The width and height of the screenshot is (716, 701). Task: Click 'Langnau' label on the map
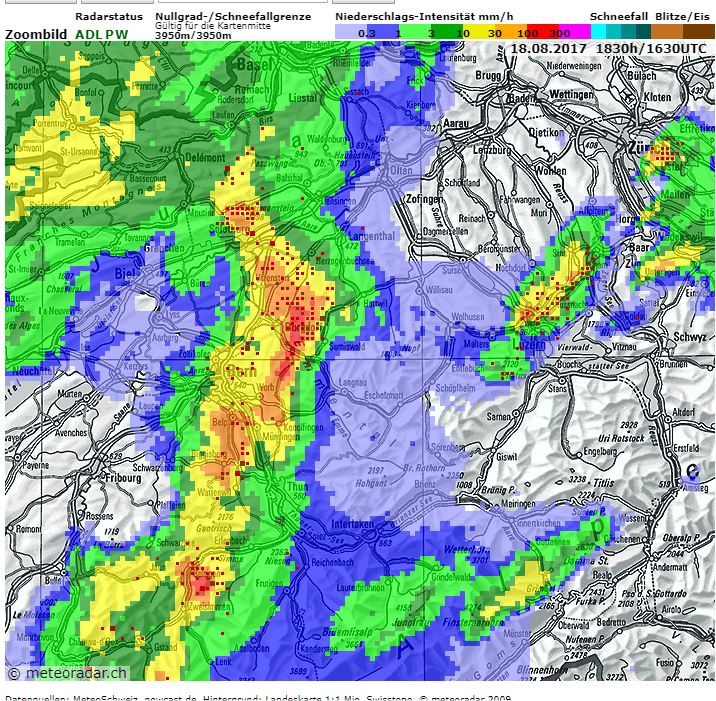[x=352, y=383]
